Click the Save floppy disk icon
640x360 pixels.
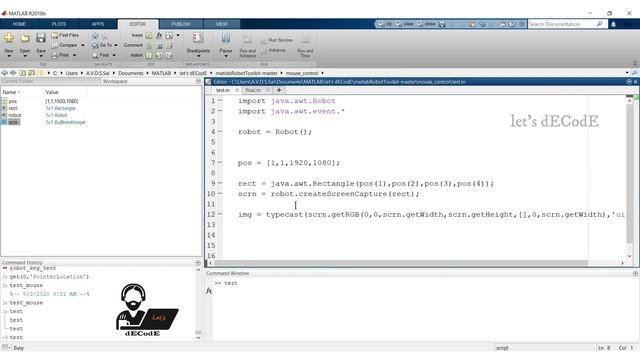(41, 38)
